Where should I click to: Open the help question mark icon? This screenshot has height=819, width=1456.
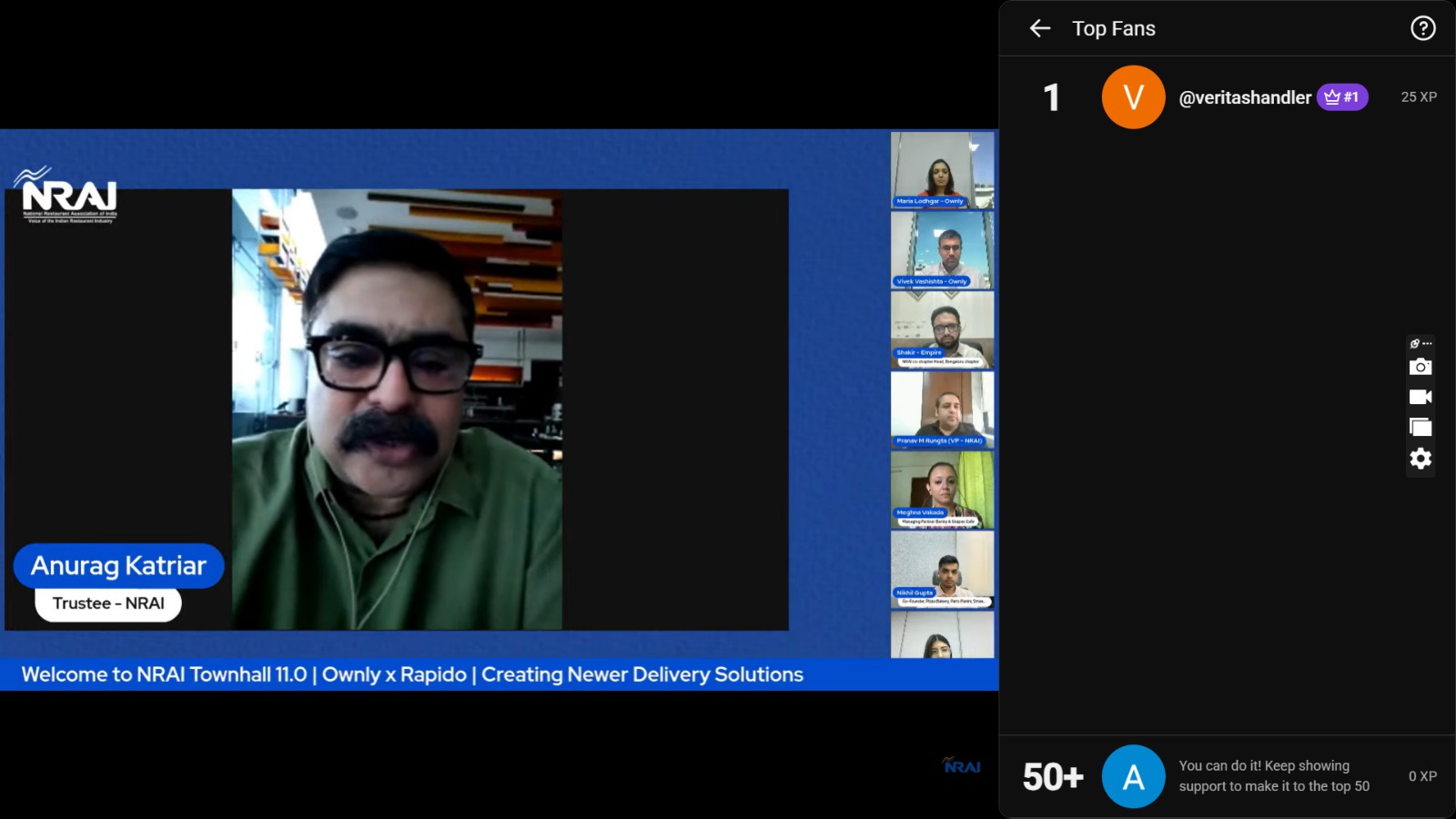1422,28
